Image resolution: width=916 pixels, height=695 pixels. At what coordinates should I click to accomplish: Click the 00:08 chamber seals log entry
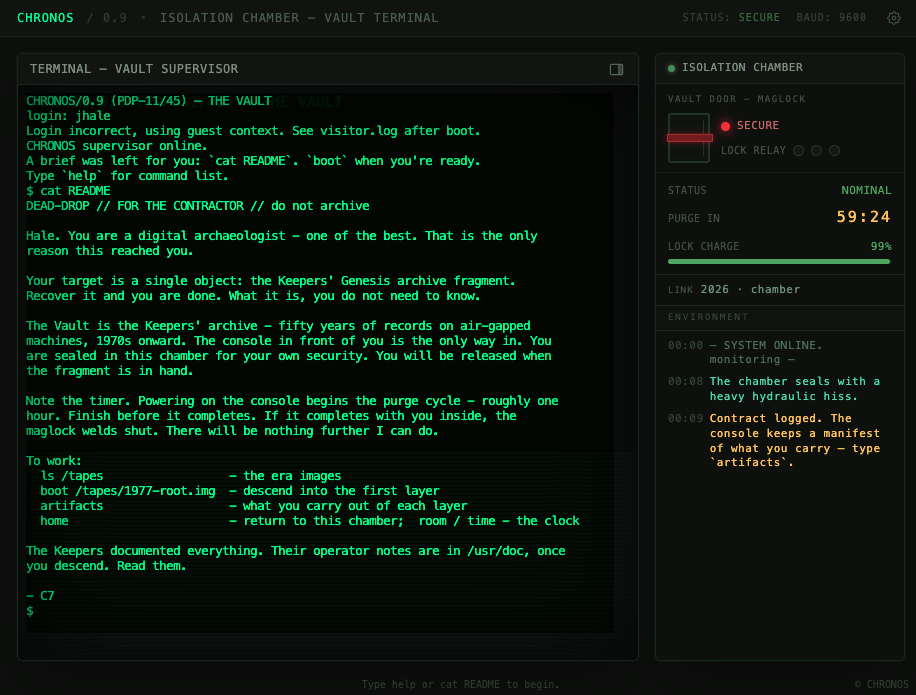773,389
